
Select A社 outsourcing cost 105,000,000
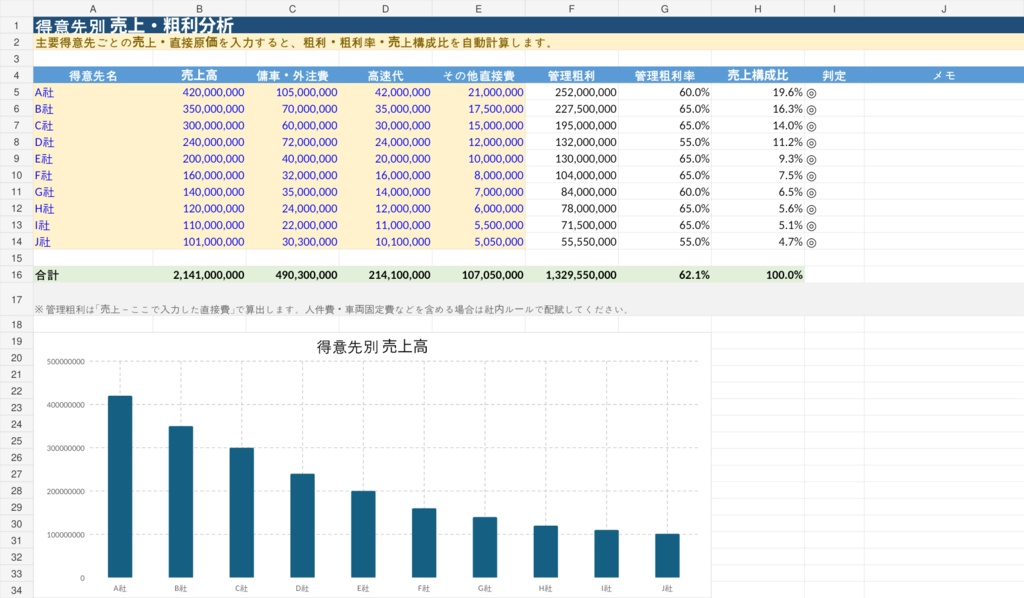pos(293,92)
